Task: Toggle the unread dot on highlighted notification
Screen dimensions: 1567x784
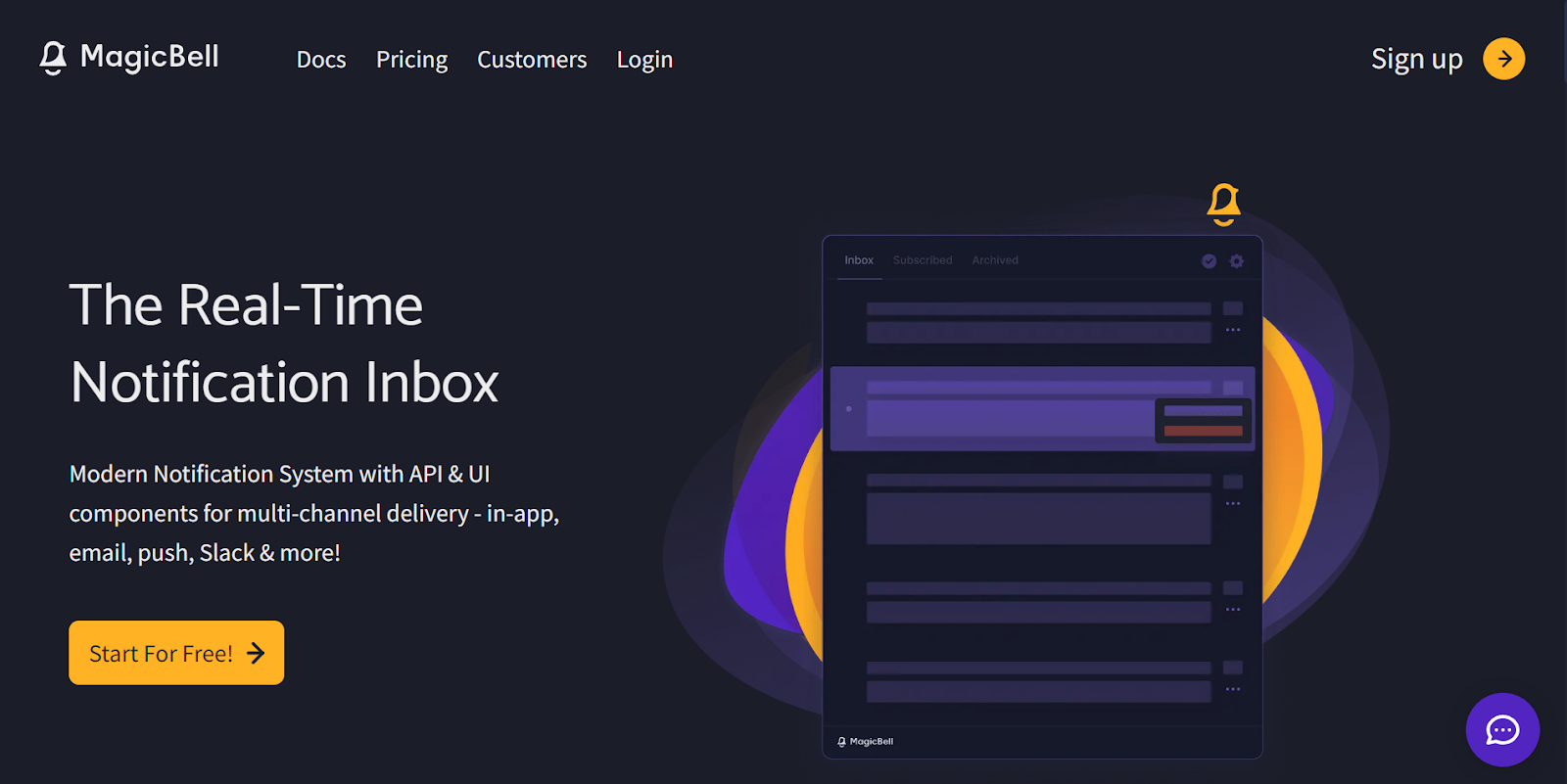Action: tap(848, 409)
